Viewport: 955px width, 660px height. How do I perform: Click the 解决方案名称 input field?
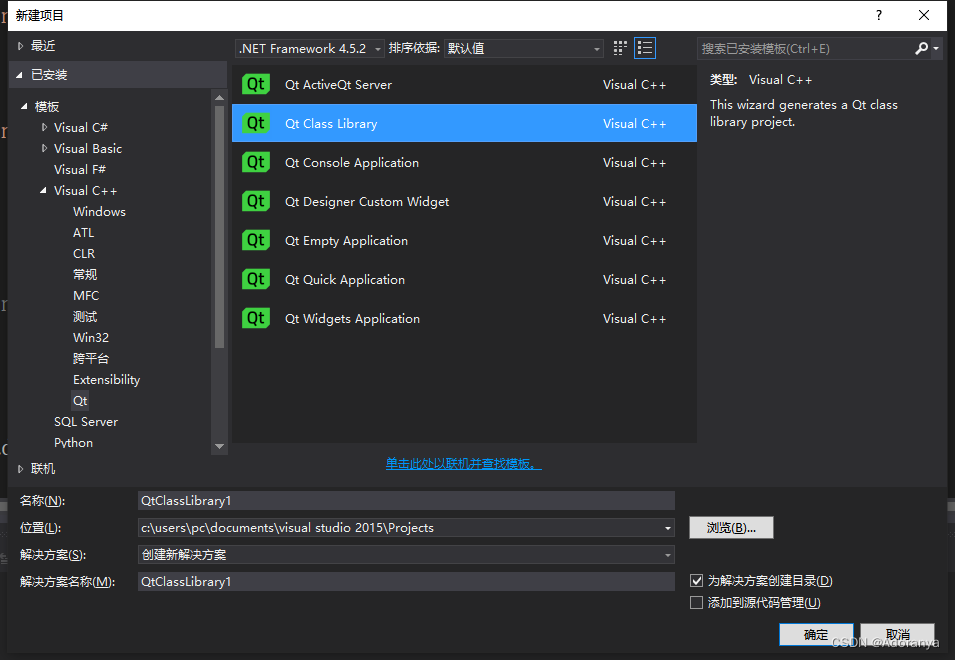click(406, 581)
